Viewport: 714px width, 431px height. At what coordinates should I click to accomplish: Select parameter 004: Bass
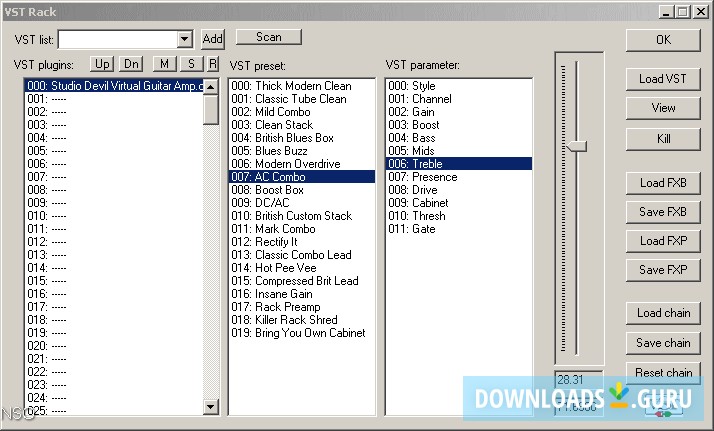pyautogui.click(x=459, y=138)
